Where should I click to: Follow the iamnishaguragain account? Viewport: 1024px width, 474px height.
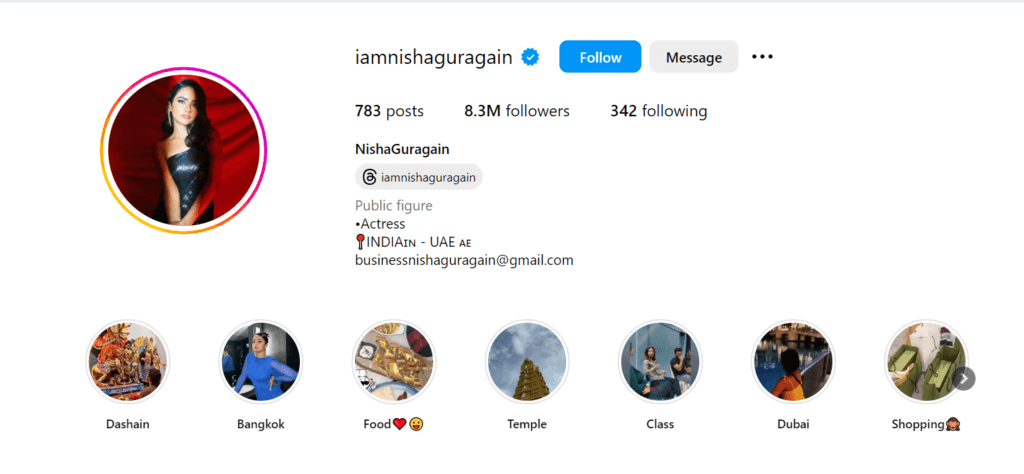tap(600, 57)
